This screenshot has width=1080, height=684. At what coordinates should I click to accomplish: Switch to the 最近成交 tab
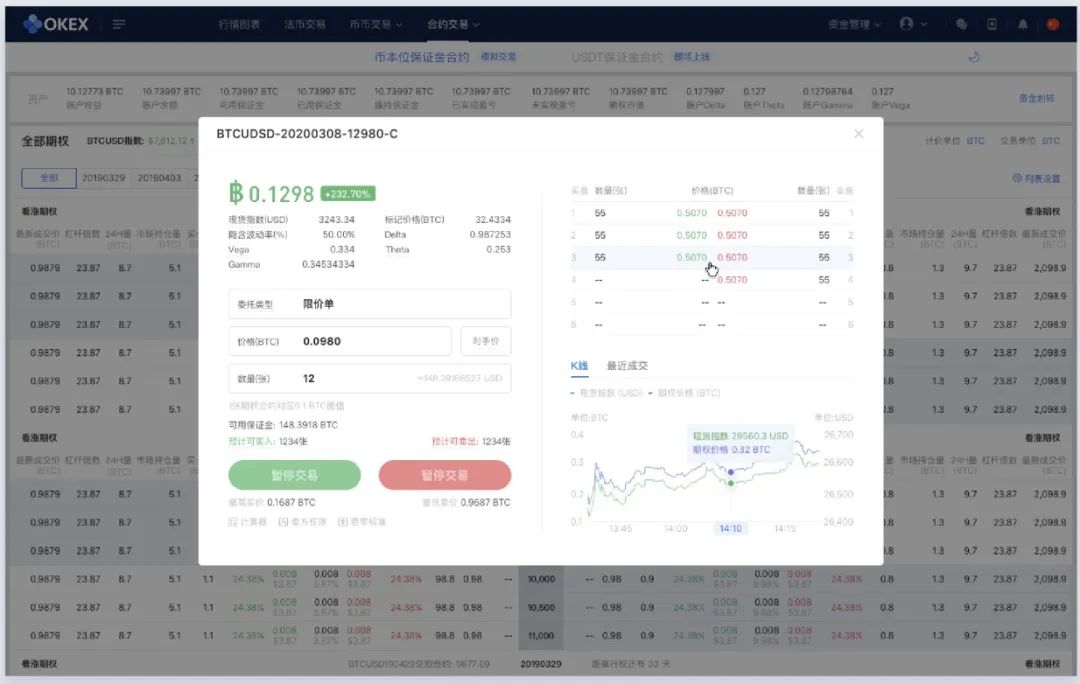click(x=627, y=366)
